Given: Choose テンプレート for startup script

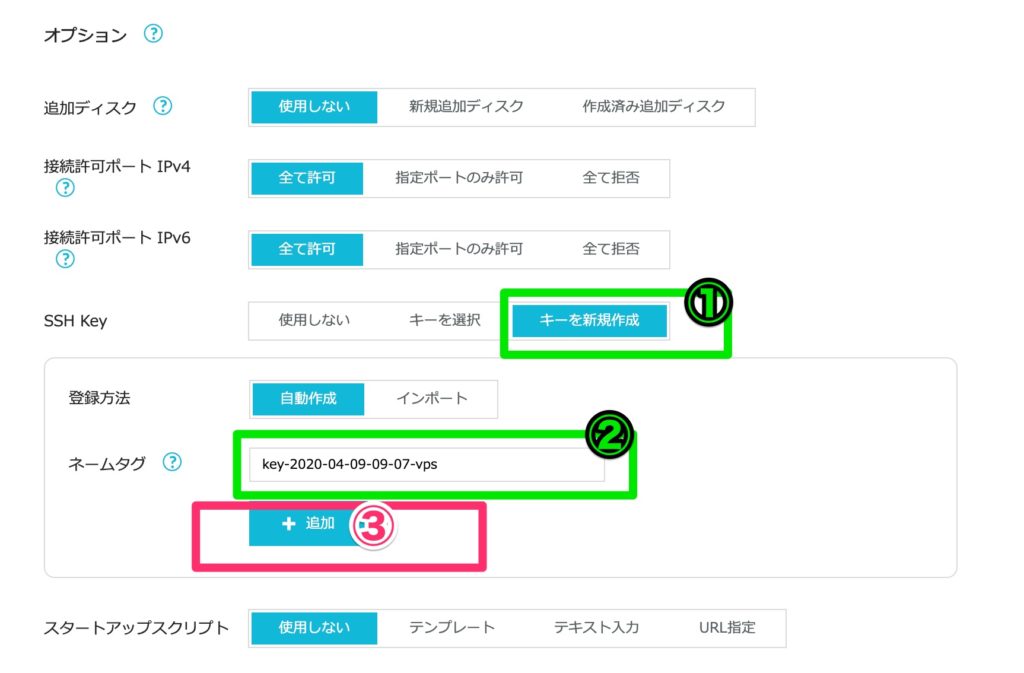Looking at the screenshot, I should [451, 628].
